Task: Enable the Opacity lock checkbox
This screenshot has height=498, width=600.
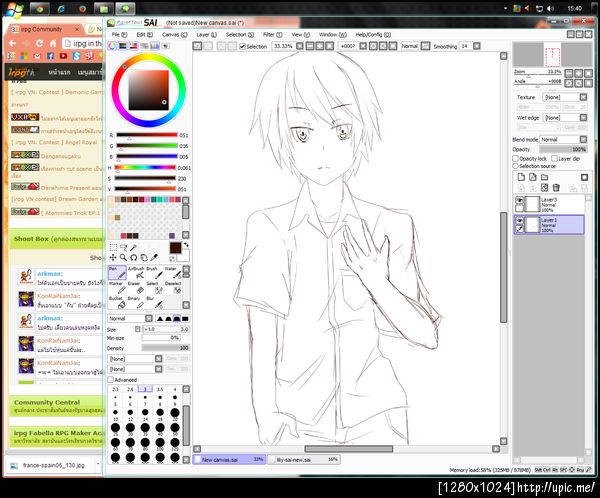Action: tap(515, 158)
